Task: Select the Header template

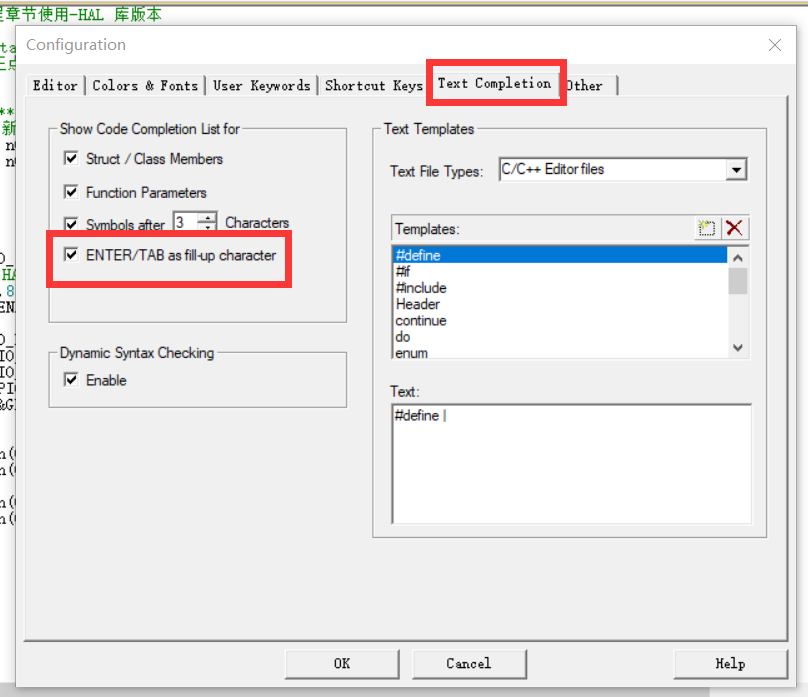Action: click(x=560, y=304)
